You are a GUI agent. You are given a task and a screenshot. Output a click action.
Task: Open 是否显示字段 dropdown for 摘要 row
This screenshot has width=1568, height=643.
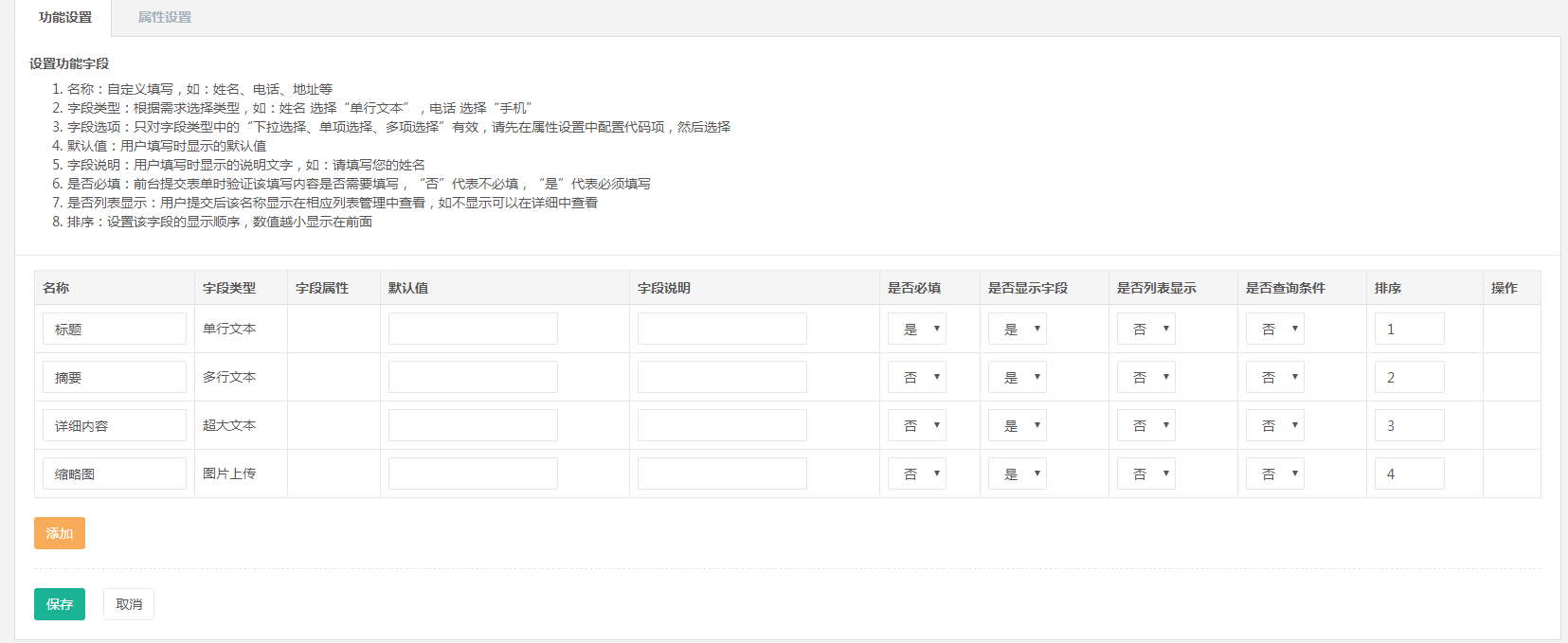1018,377
